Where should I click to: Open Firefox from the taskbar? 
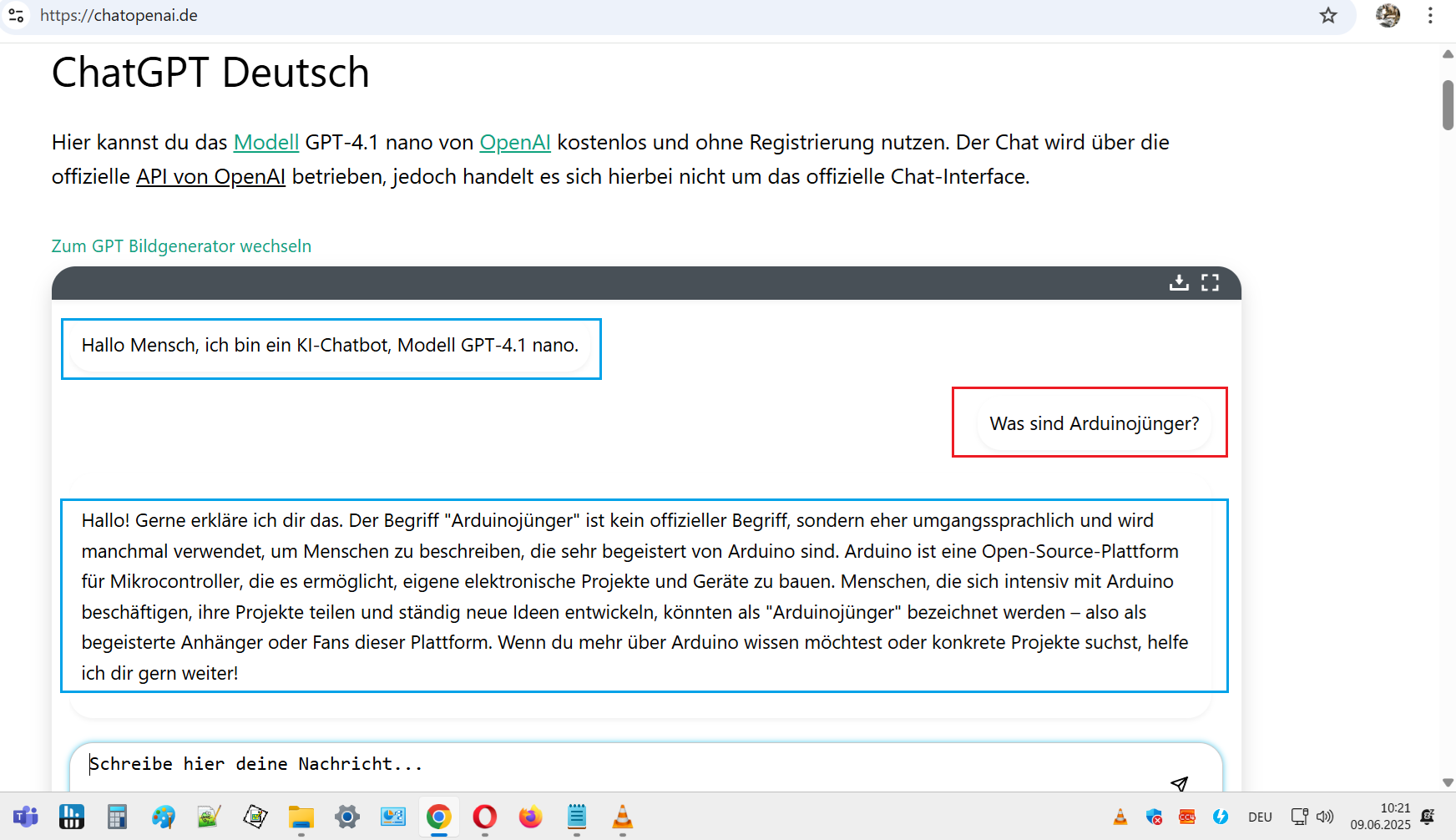click(x=530, y=817)
